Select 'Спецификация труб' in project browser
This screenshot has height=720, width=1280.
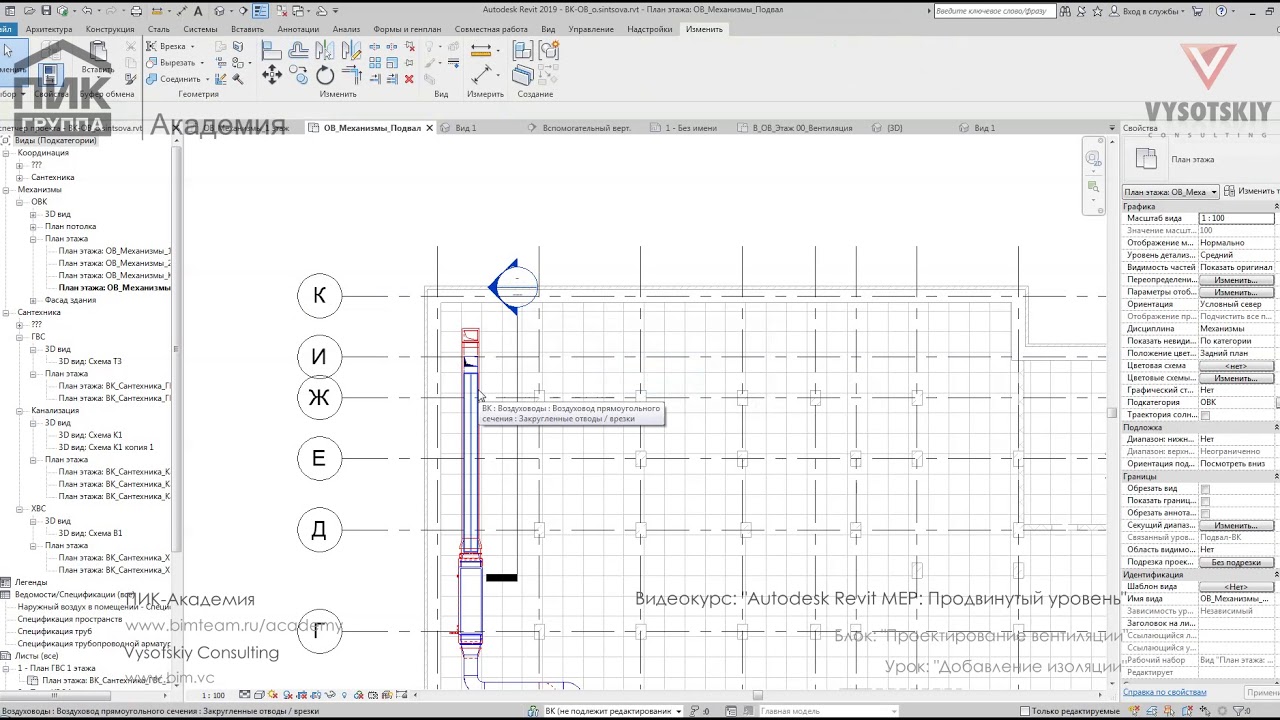pos(54,632)
